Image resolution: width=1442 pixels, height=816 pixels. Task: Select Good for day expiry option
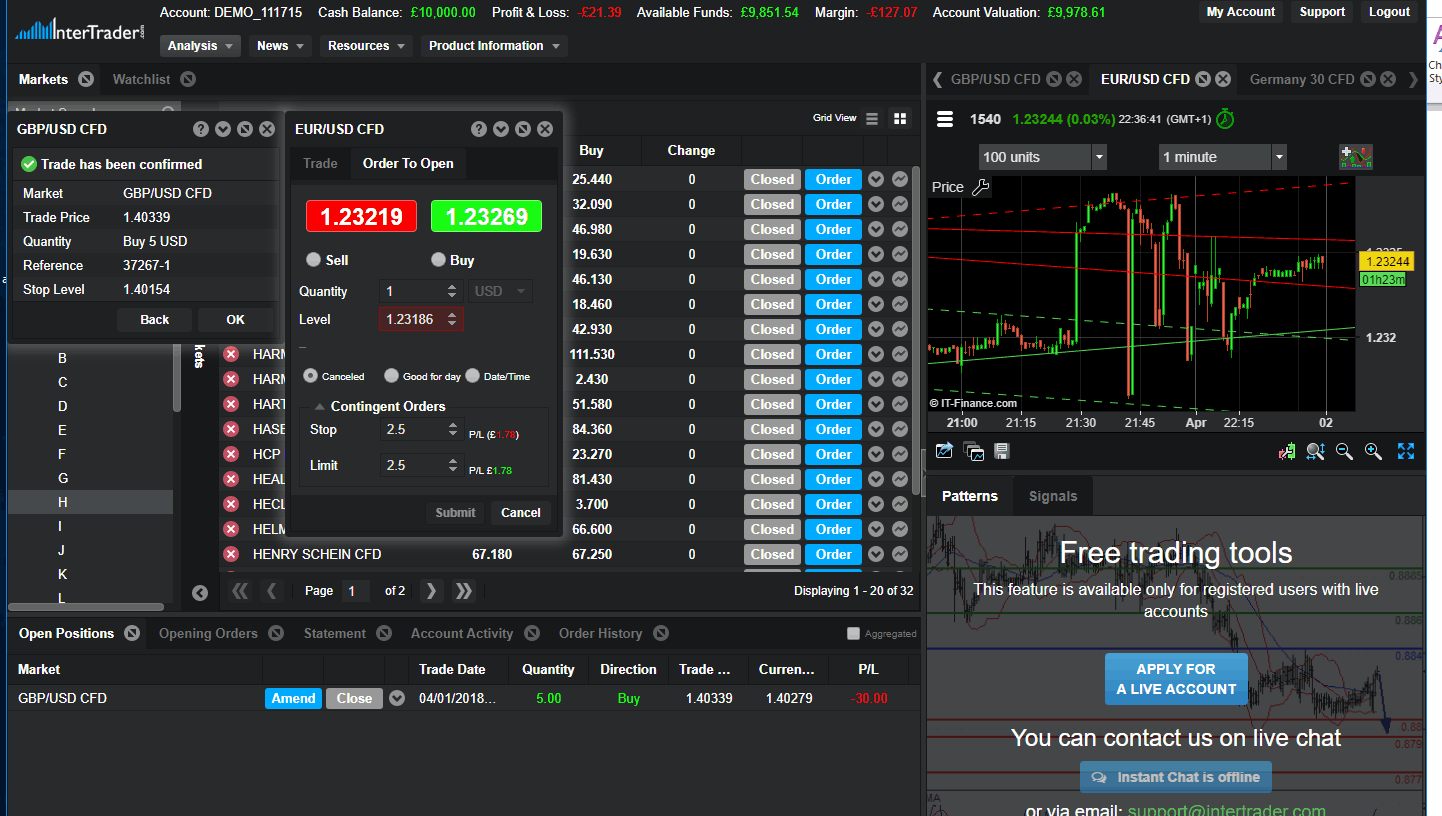click(x=391, y=376)
